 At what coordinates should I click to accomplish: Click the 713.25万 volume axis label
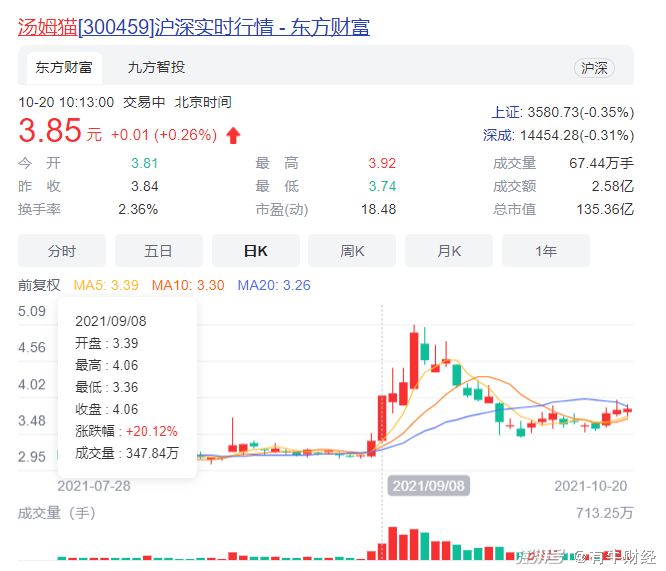coord(604,513)
